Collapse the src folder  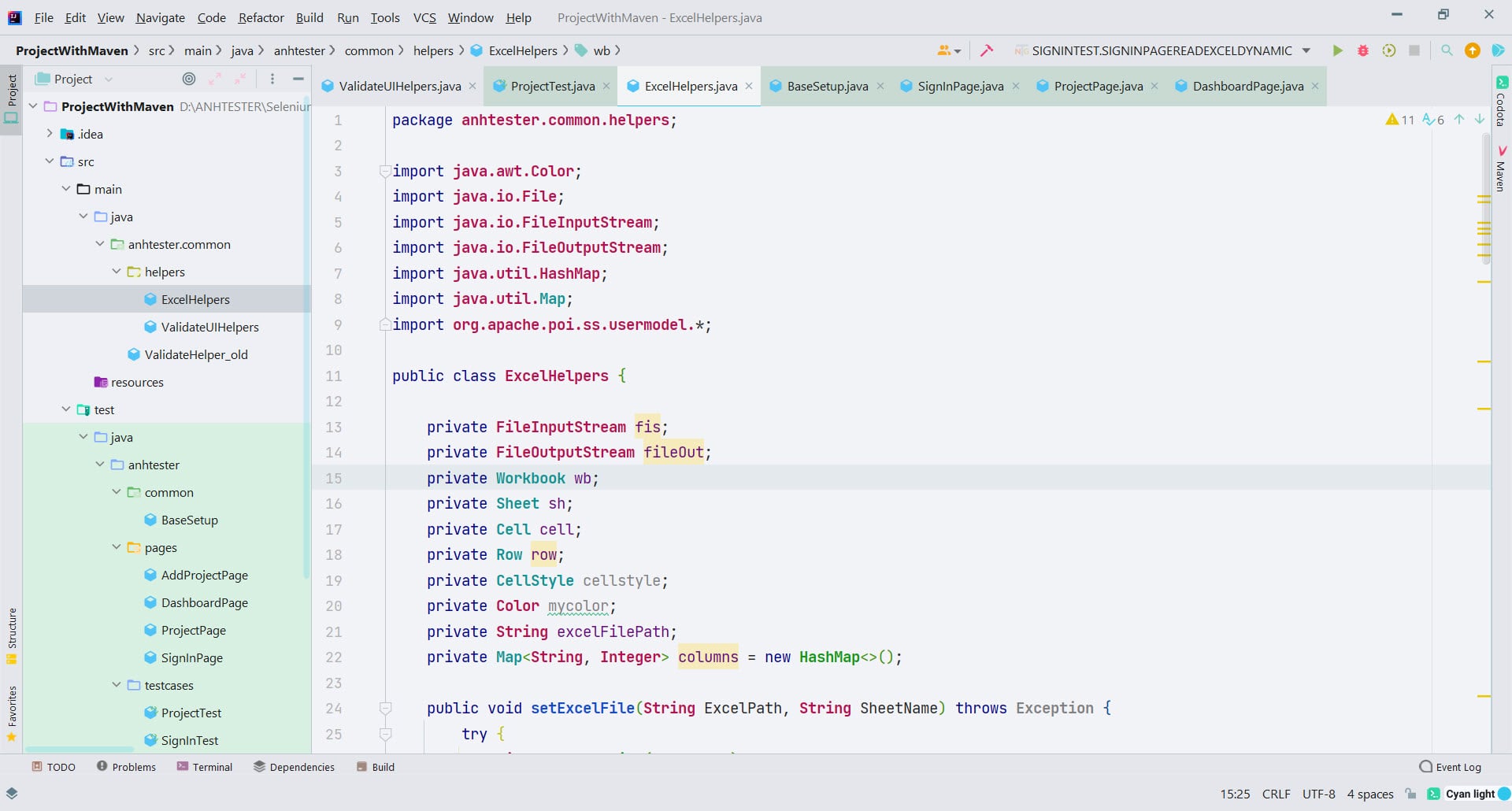click(x=50, y=161)
